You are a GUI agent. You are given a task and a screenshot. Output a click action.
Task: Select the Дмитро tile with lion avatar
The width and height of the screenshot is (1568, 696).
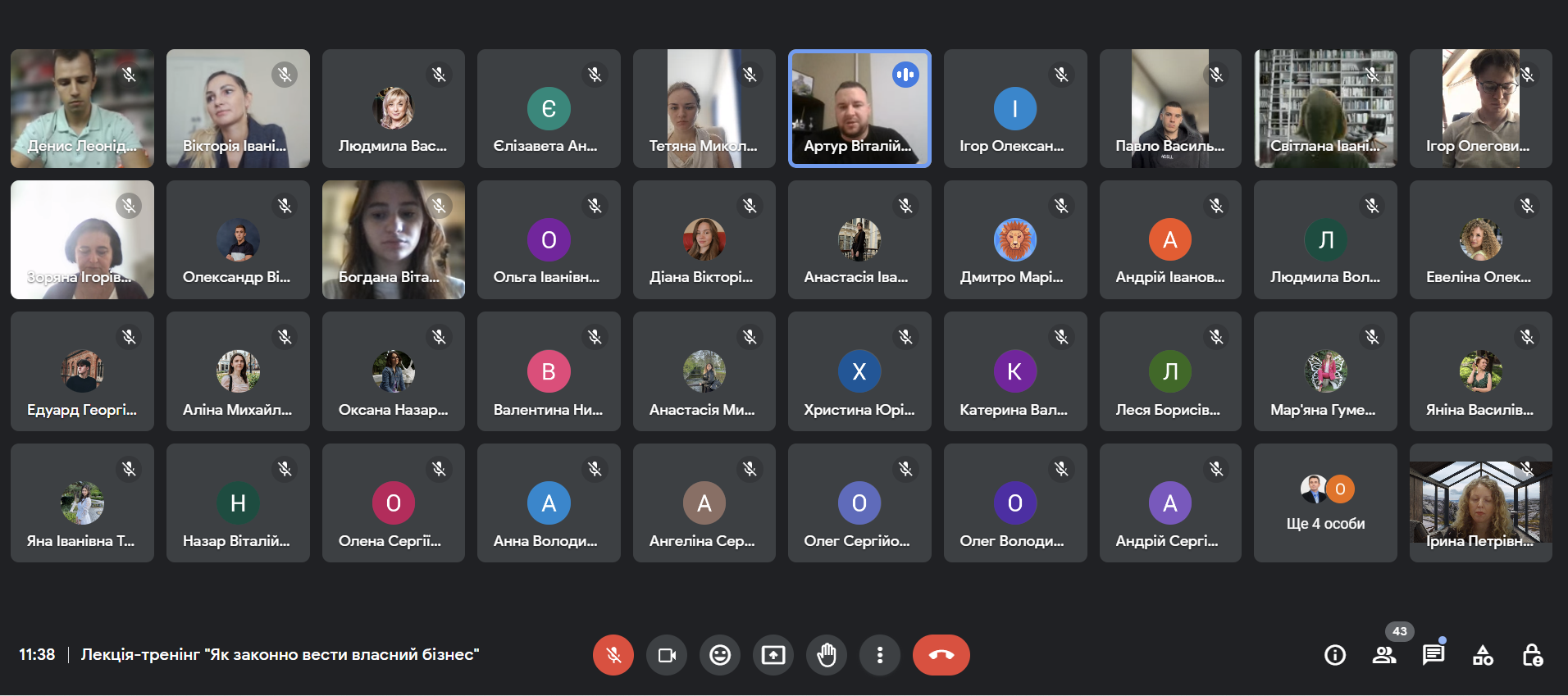tap(1014, 240)
